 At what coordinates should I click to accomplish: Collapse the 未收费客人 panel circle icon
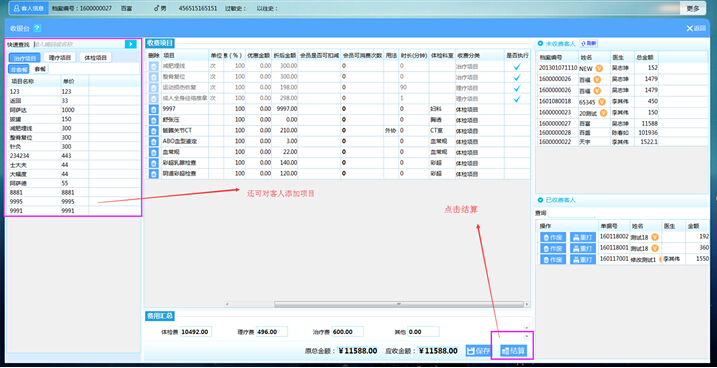540,43
